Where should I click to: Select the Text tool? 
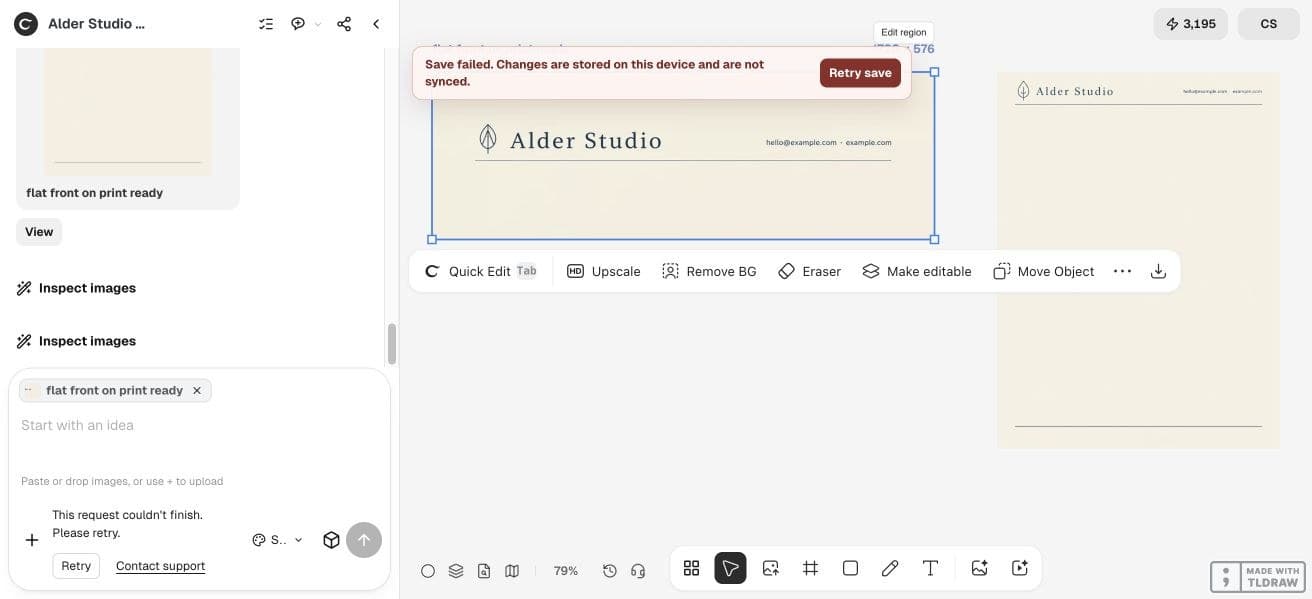(930, 568)
